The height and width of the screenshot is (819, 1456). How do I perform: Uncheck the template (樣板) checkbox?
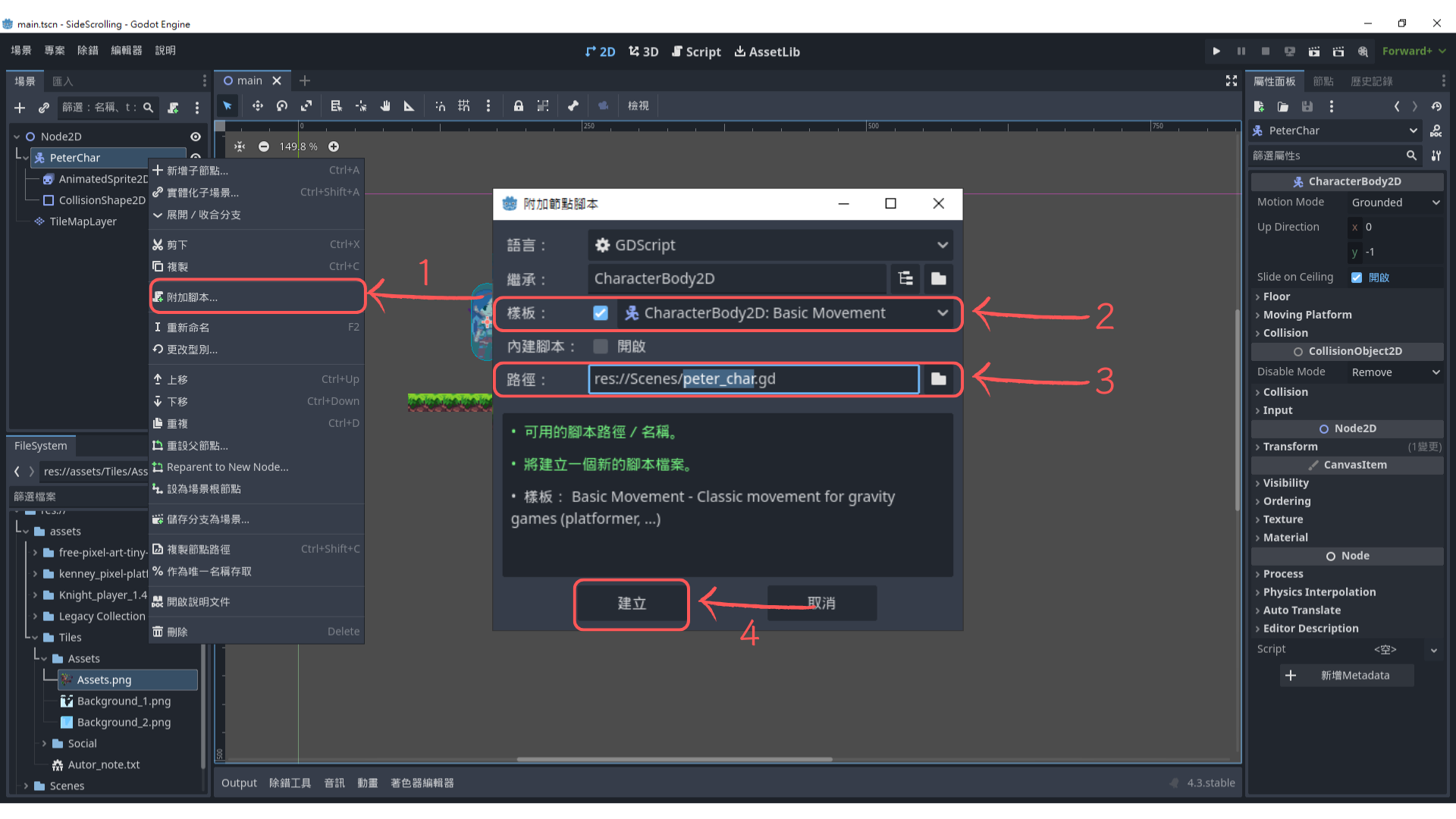[x=601, y=313]
